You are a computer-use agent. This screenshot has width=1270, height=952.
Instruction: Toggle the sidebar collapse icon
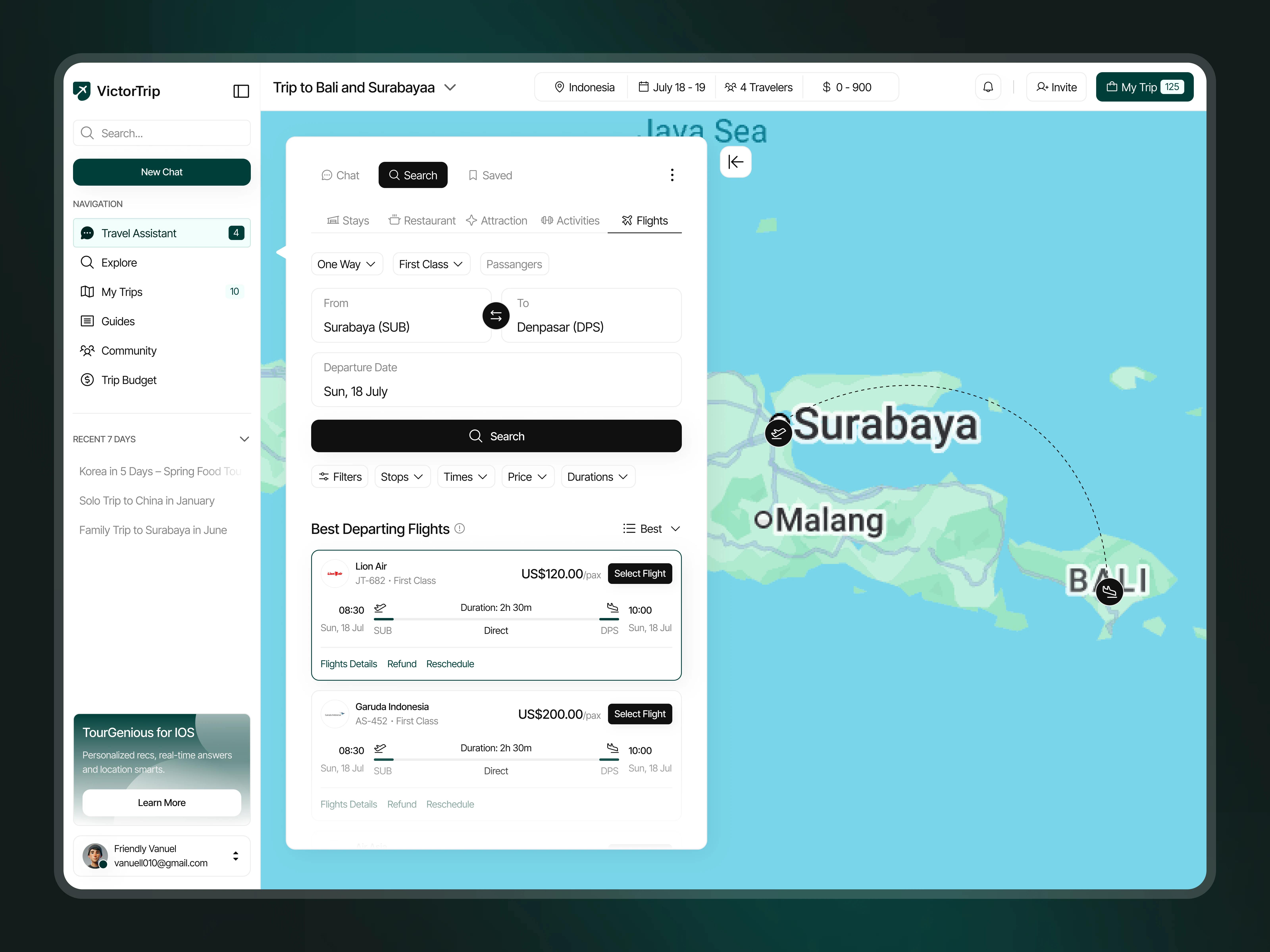tap(241, 91)
